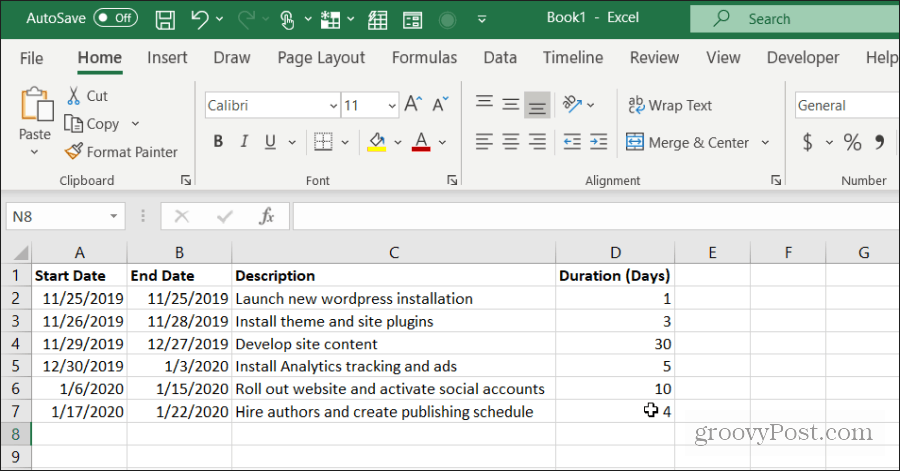900x471 pixels.
Task: Switch to the Formulas tab
Action: 424,58
